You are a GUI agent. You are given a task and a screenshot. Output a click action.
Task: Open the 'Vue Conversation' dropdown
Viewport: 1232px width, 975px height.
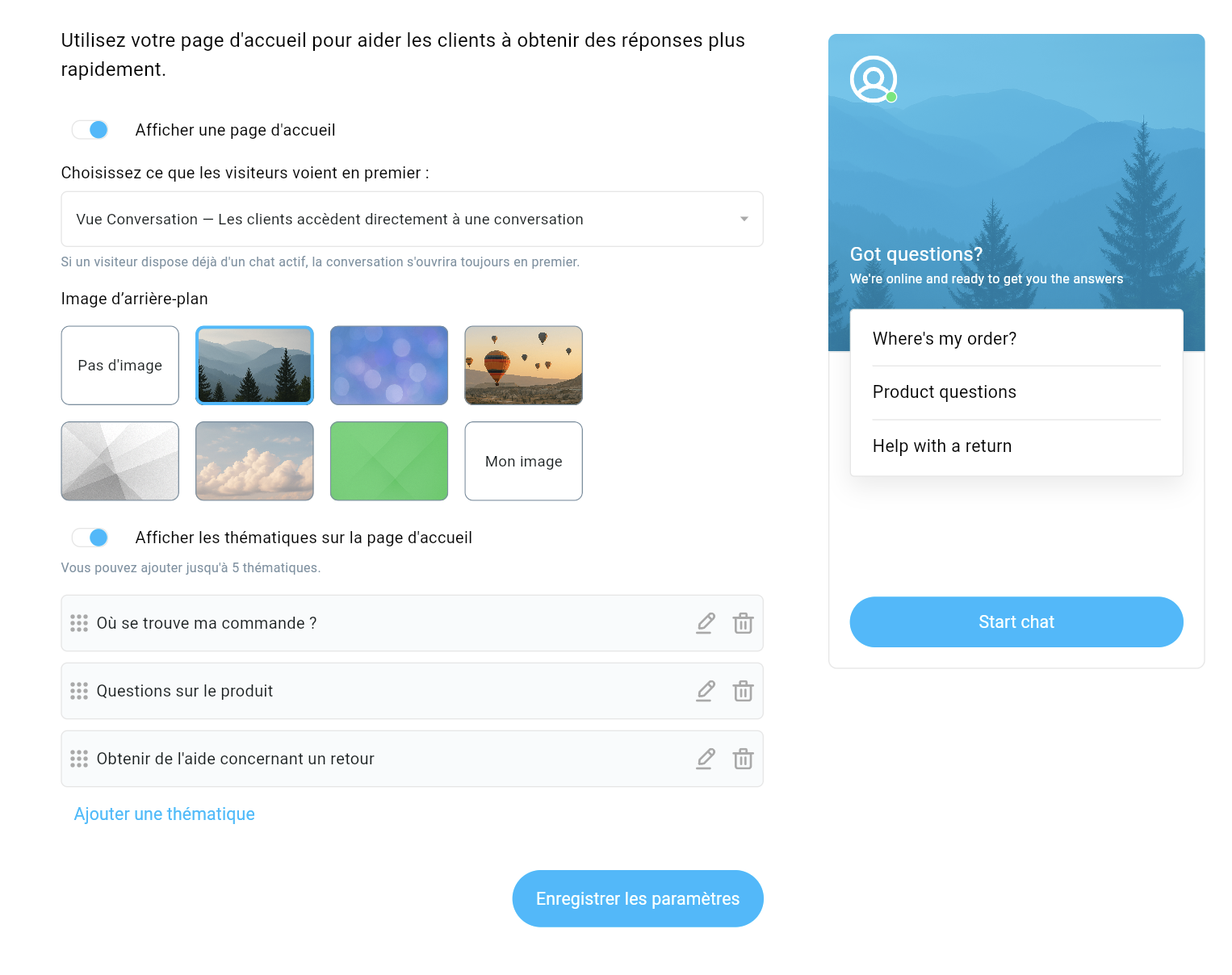[412, 220]
